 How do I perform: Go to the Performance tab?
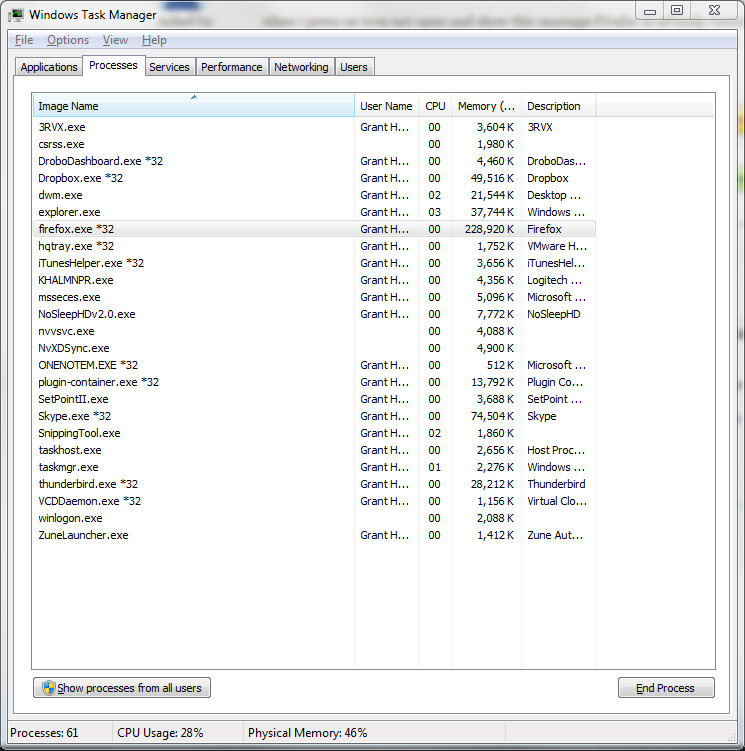(231, 67)
